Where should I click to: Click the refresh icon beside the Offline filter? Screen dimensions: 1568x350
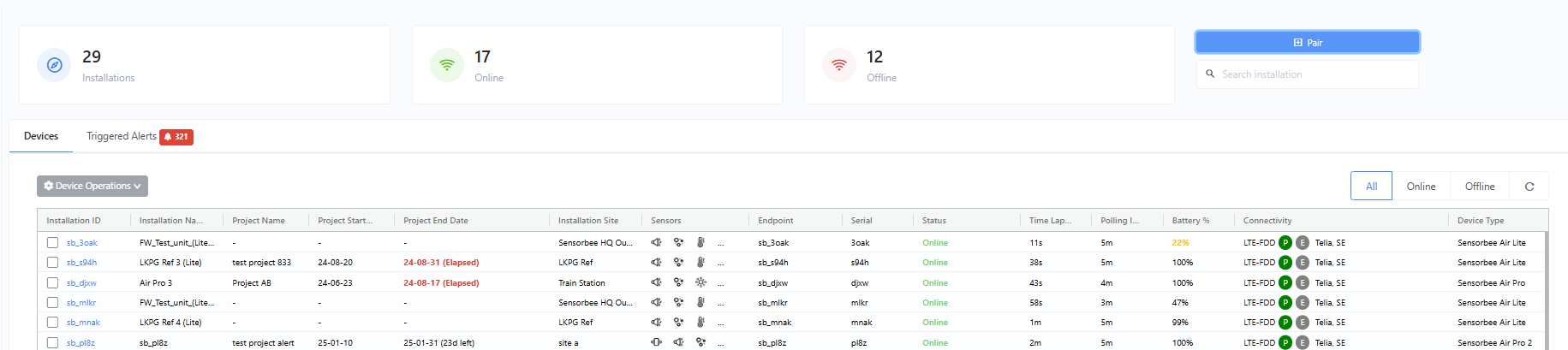pyautogui.click(x=1529, y=186)
